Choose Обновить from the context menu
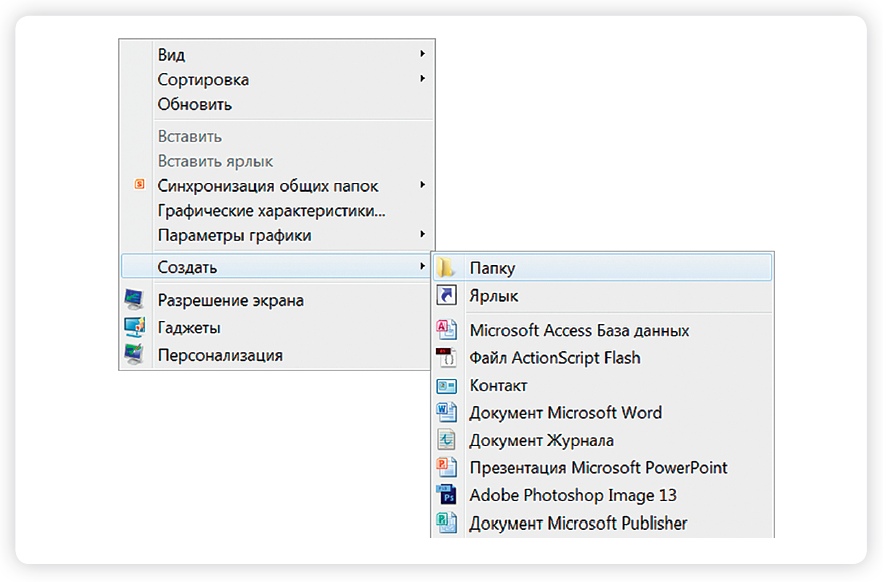883x582 pixels. tap(194, 105)
